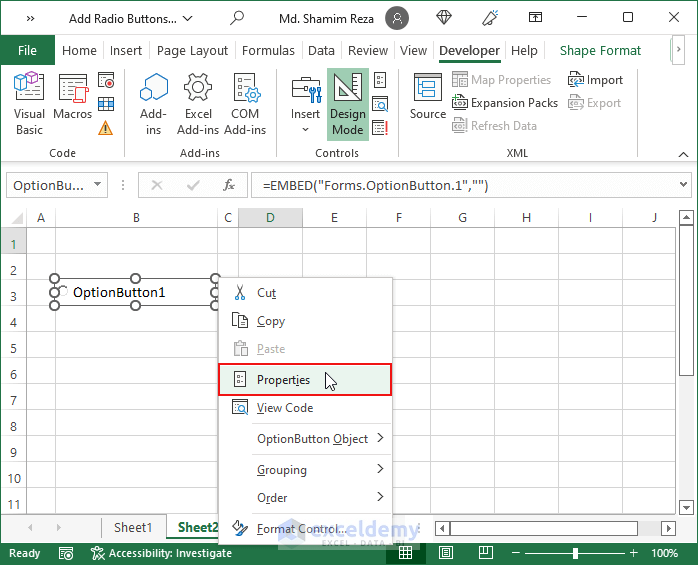Open the account profile picture
This screenshot has width=698, height=565.
[x=397, y=18]
